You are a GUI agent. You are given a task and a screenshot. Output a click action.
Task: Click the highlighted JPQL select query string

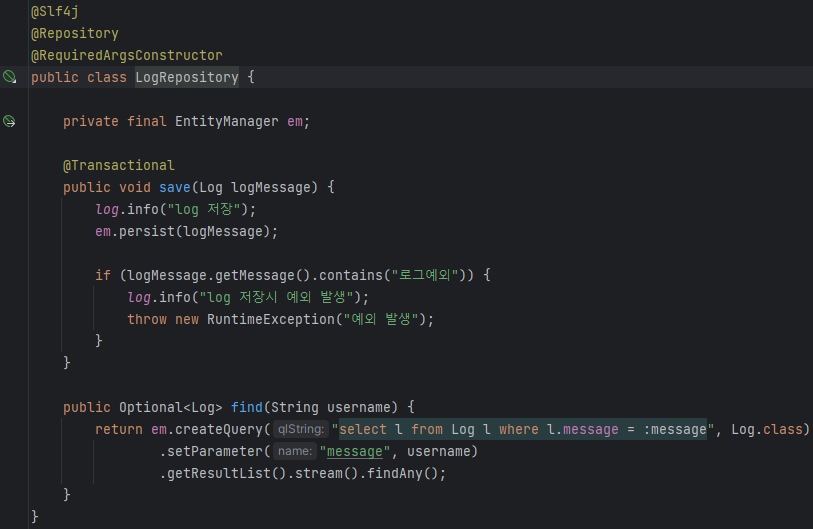click(x=523, y=429)
